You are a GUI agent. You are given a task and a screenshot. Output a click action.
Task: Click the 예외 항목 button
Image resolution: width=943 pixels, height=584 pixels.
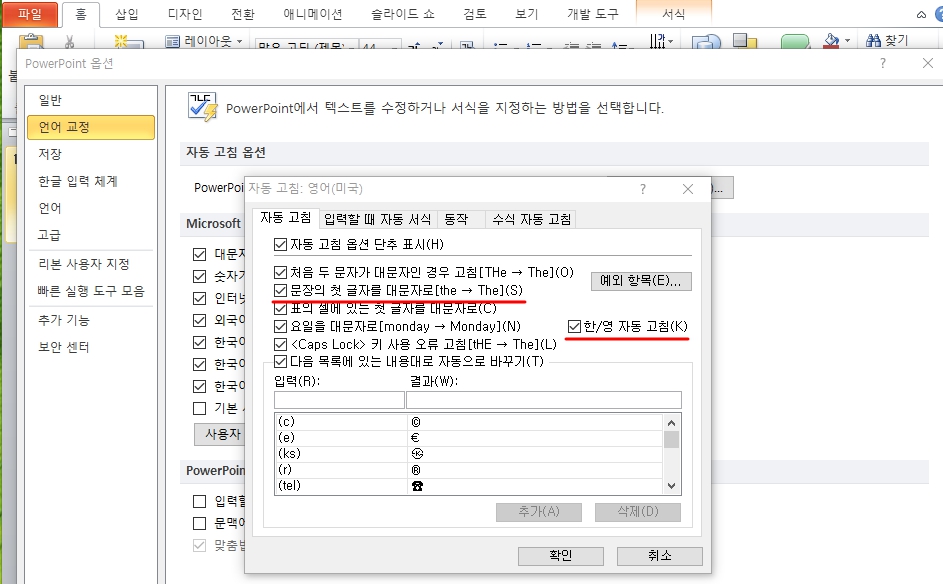point(641,281)
